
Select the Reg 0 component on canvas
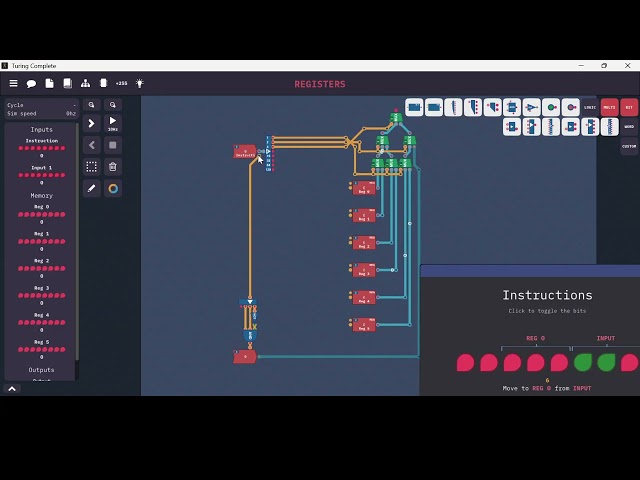[x=364, y=188]
